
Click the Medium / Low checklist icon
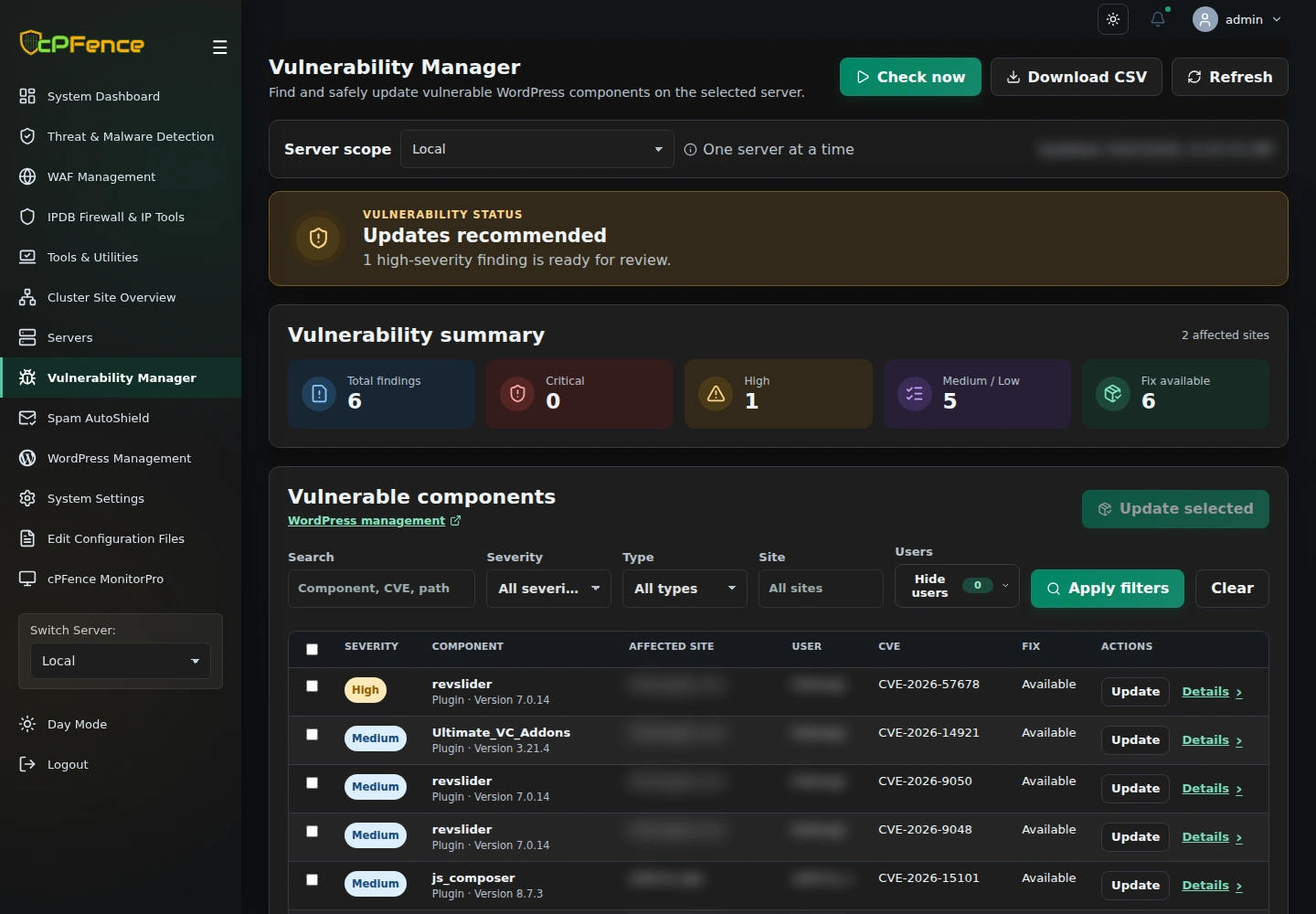tap(914, 394)
